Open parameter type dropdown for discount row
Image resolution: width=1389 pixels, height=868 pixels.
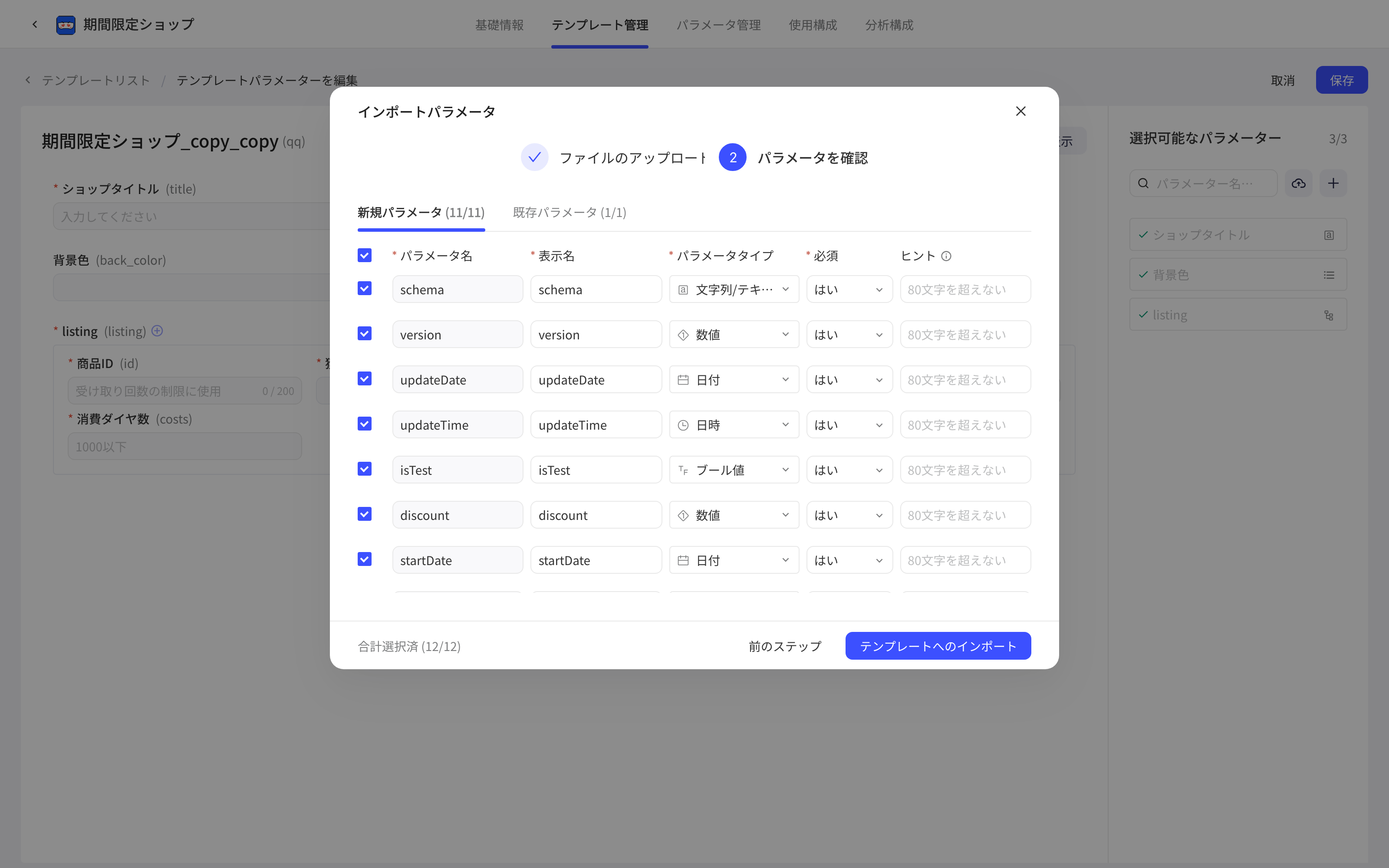pos(734,515)
